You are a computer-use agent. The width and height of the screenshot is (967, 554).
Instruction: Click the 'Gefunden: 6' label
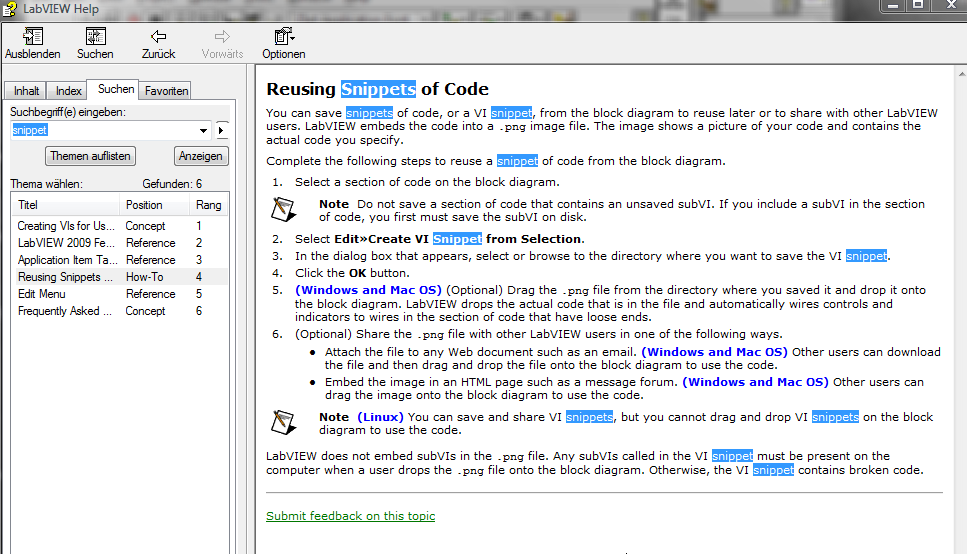pos(172,184)
